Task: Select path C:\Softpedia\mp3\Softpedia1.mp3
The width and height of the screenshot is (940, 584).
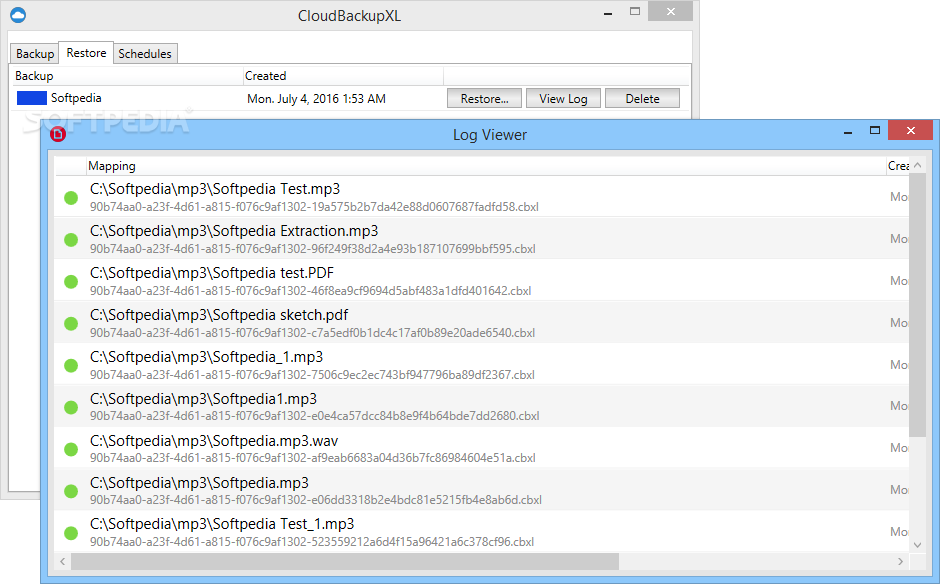Action: 203,399
